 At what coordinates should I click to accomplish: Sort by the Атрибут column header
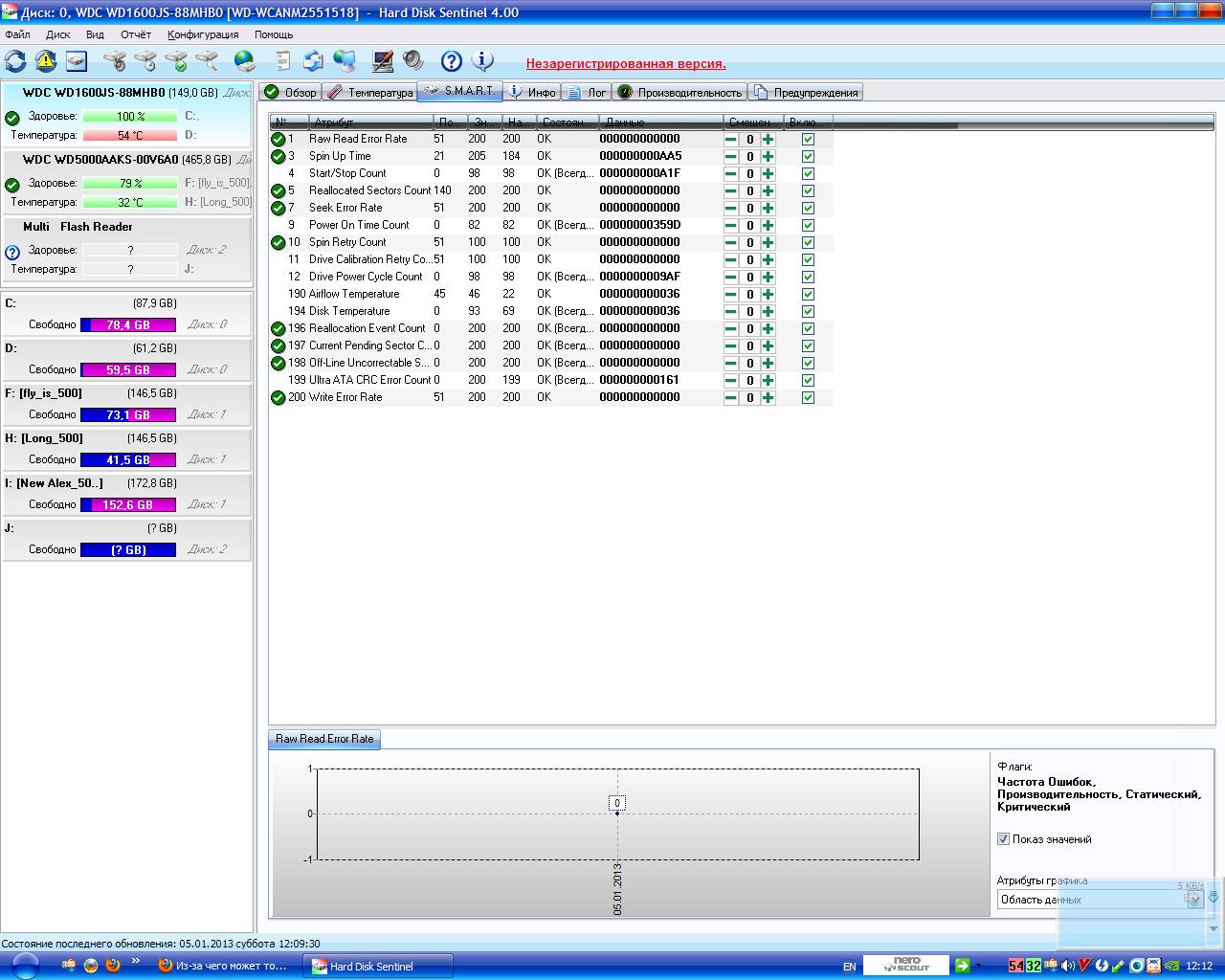(370, 122)
